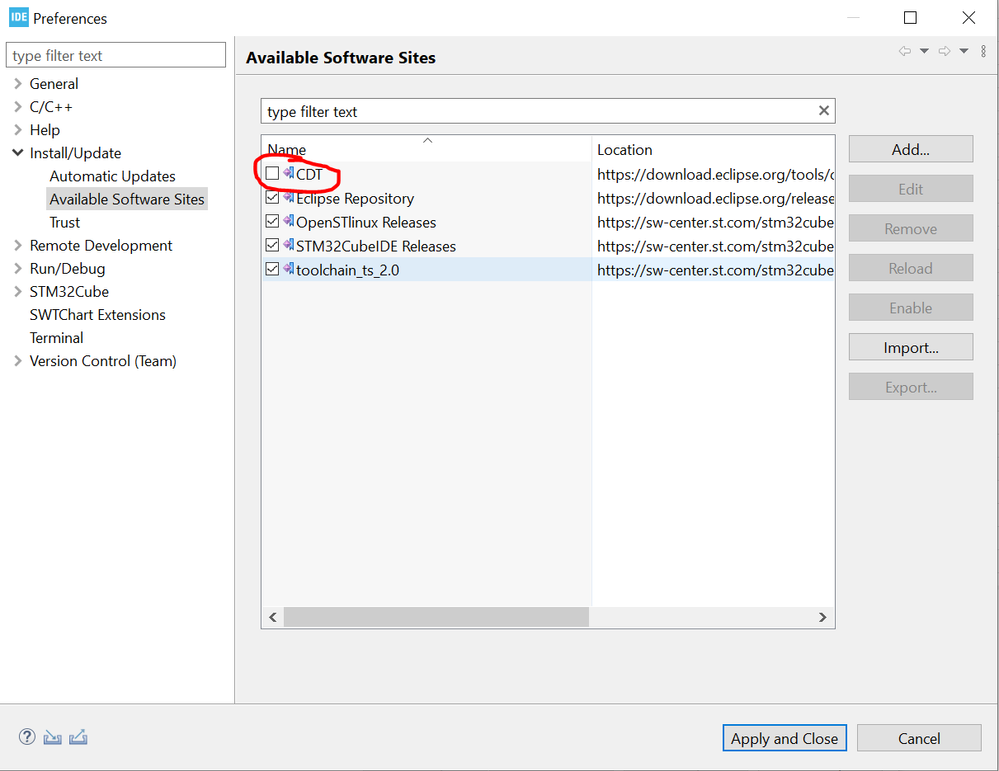Select the OpenSTlinux Releases row name
Viewport: 999px width, 771px height.
(366, 222)
